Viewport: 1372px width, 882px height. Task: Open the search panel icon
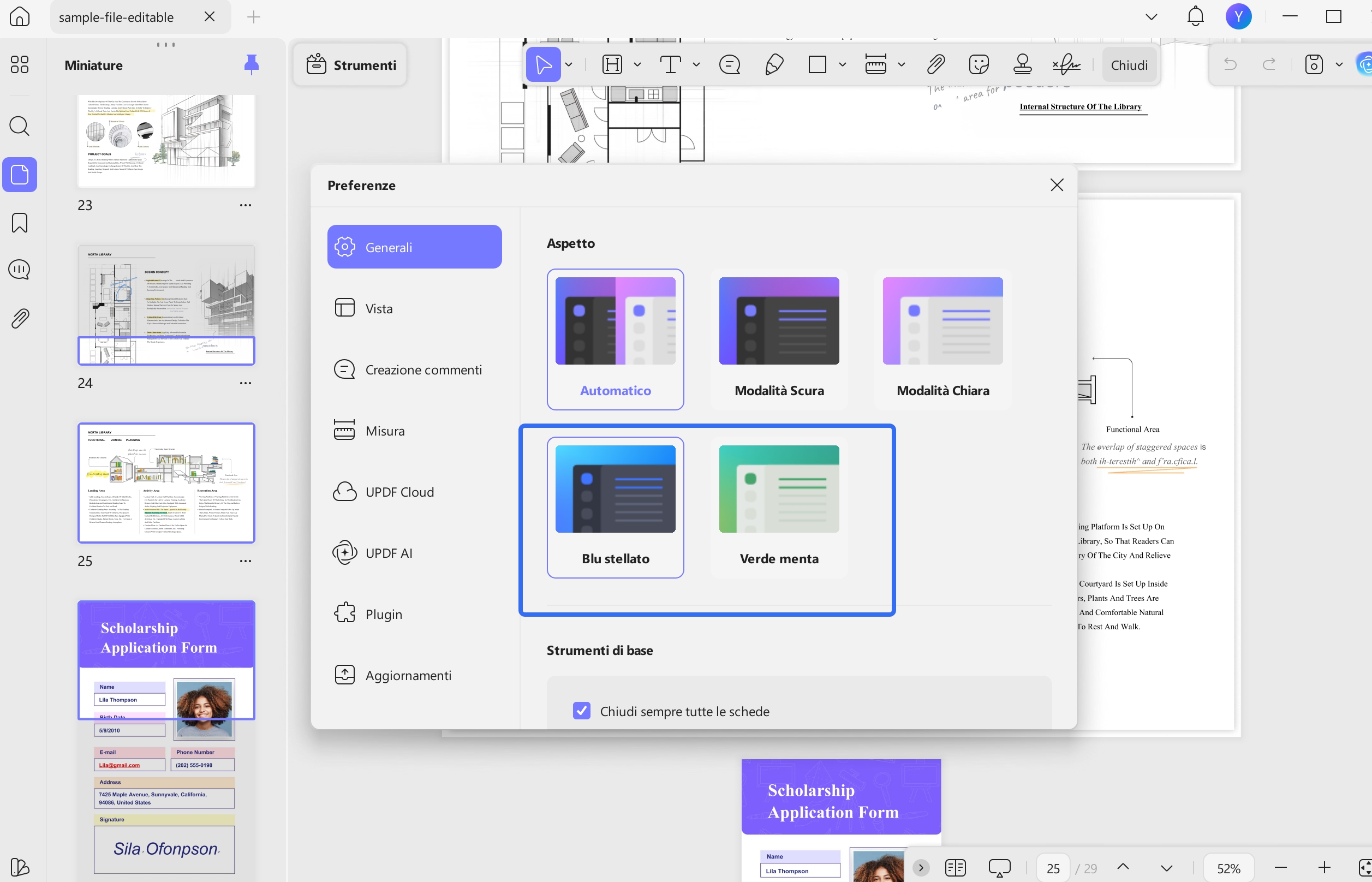point(20,126)
